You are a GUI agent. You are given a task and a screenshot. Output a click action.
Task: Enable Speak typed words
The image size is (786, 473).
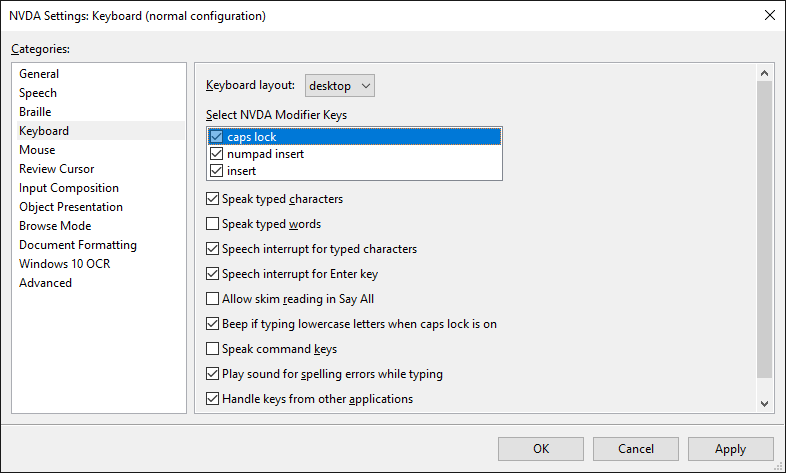point(213,223)
